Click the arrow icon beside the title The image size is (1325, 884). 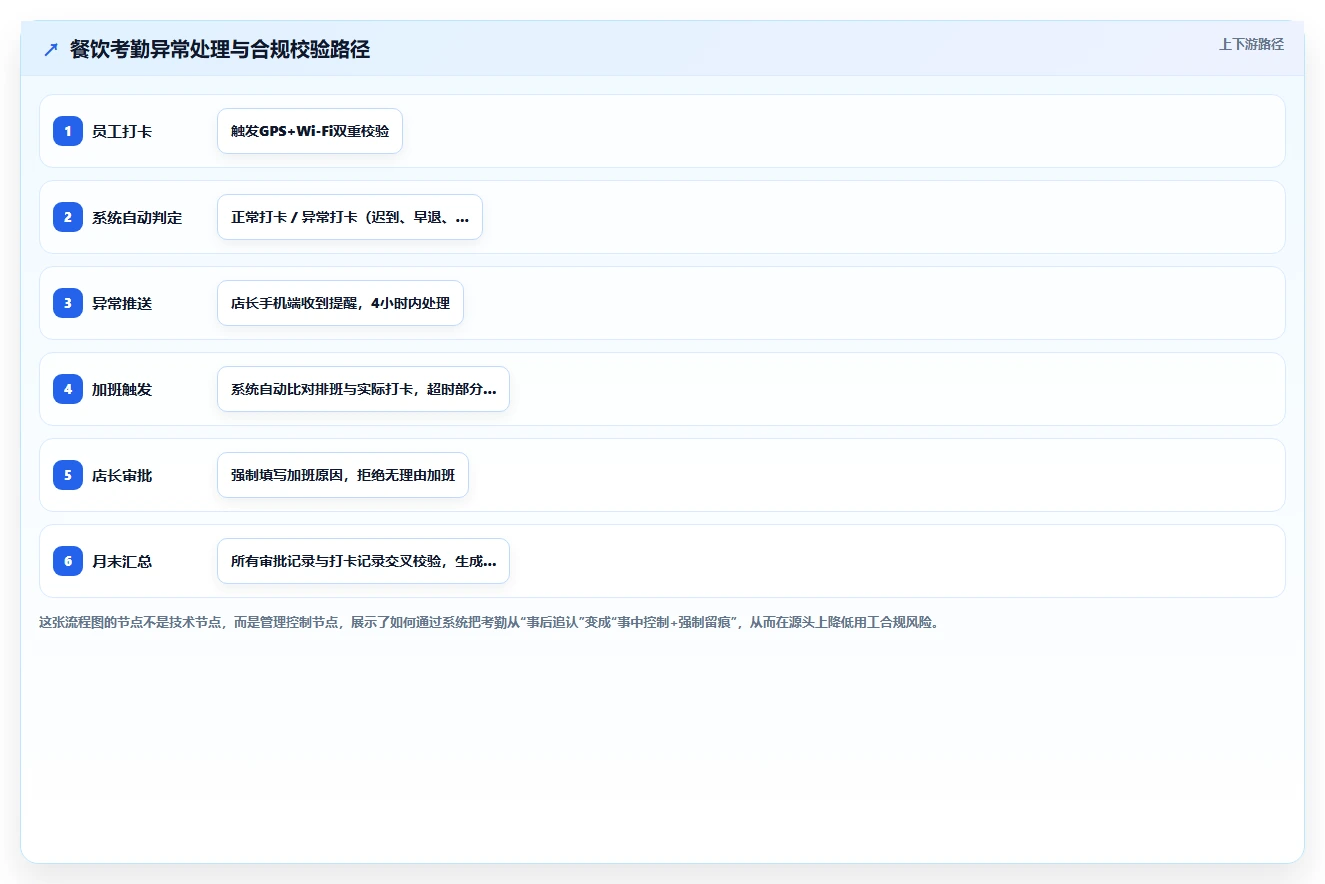coord(51,50)
